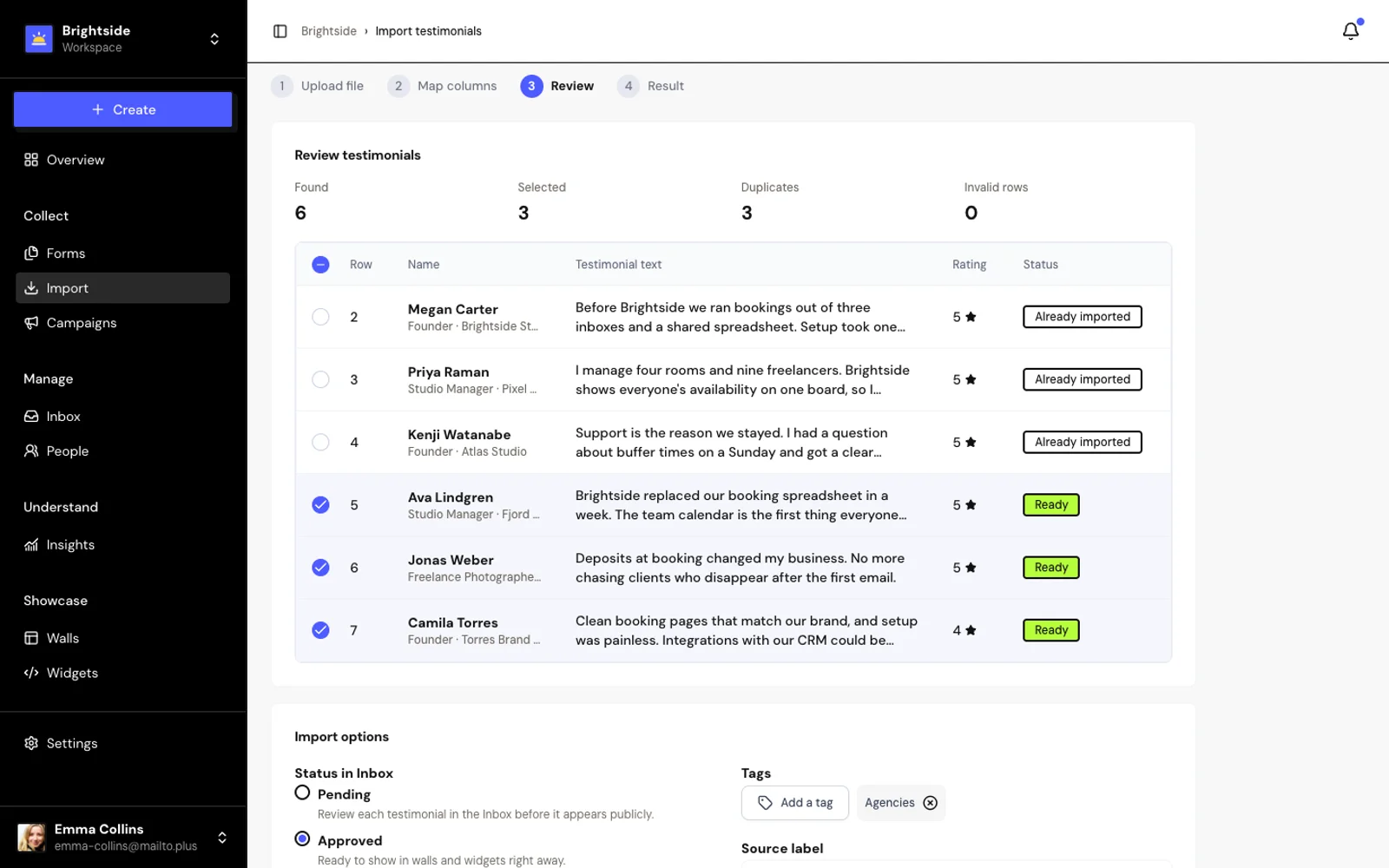Select the Priya Raman row checkbox
Image resolution: width=1389 pixels, height=868 pixels.
[x=320, y=379]
